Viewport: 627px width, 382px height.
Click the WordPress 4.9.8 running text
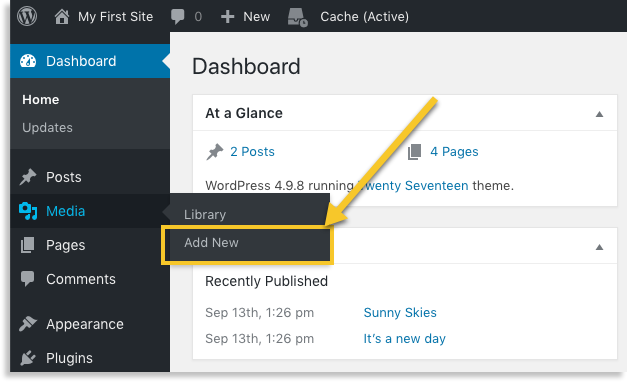(x=280, y=186)
